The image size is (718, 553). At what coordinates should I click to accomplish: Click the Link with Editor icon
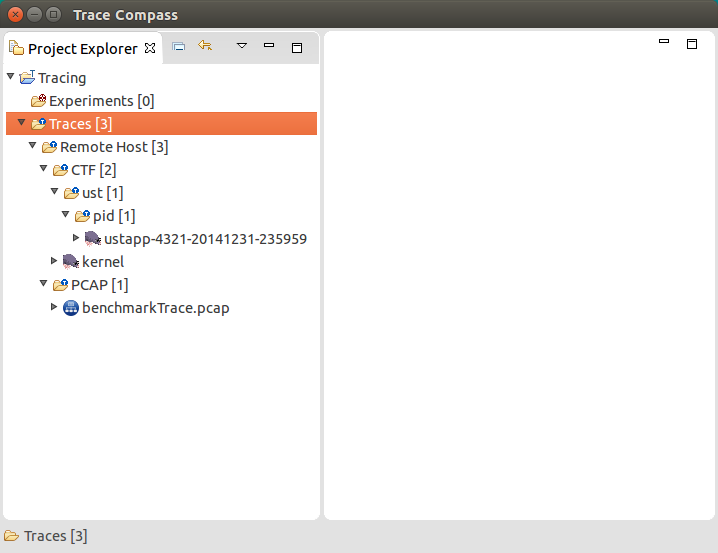(205, 46)
